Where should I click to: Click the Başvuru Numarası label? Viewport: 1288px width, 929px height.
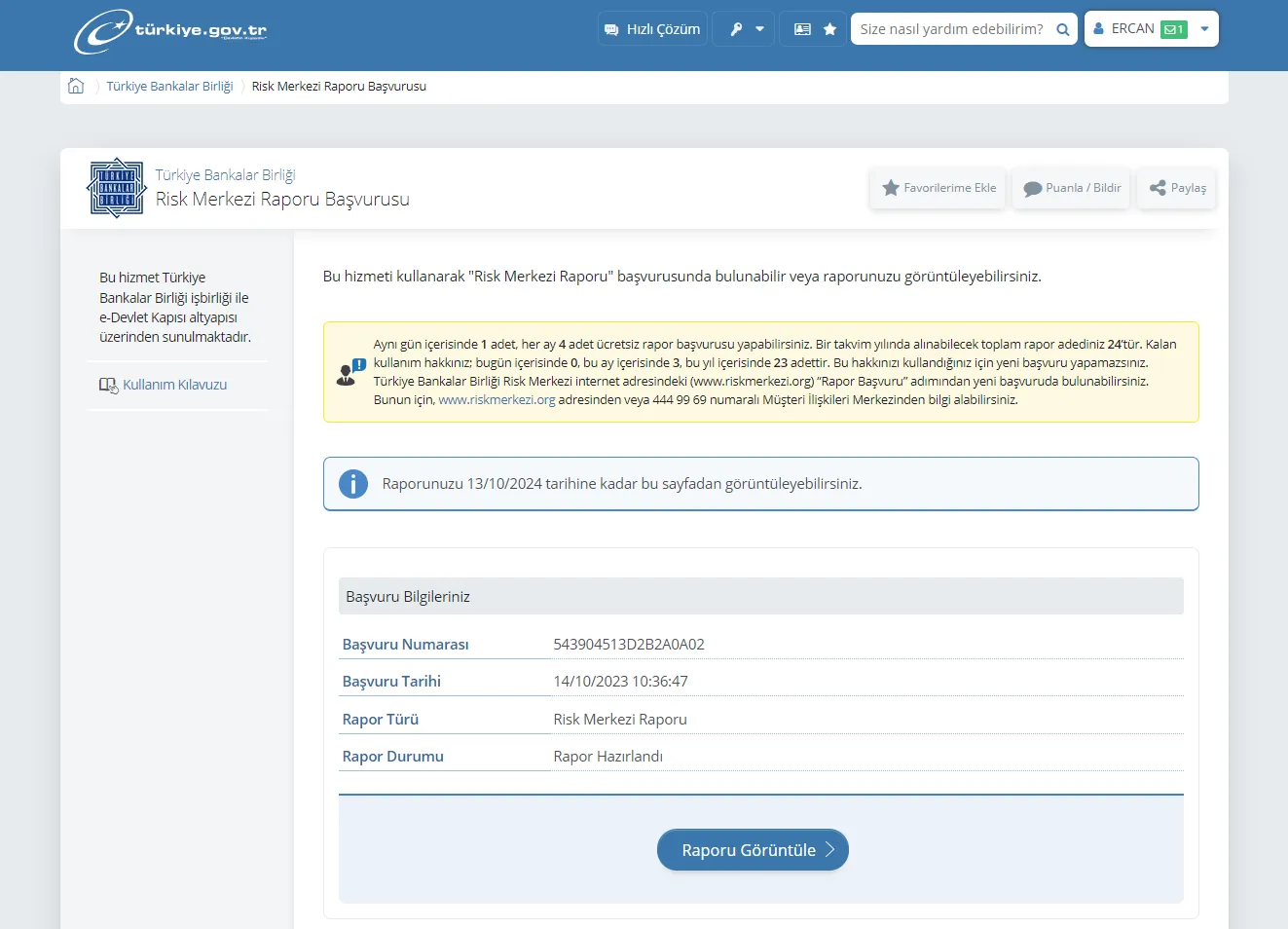point(405,645)
